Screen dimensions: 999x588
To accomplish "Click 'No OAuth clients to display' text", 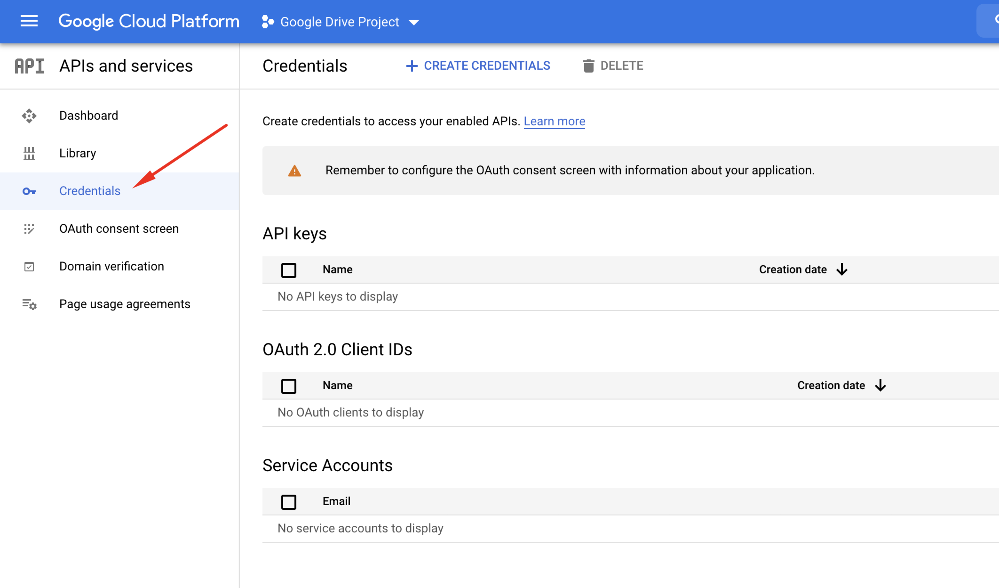I will pyautogui.click(x=350, y=412).
